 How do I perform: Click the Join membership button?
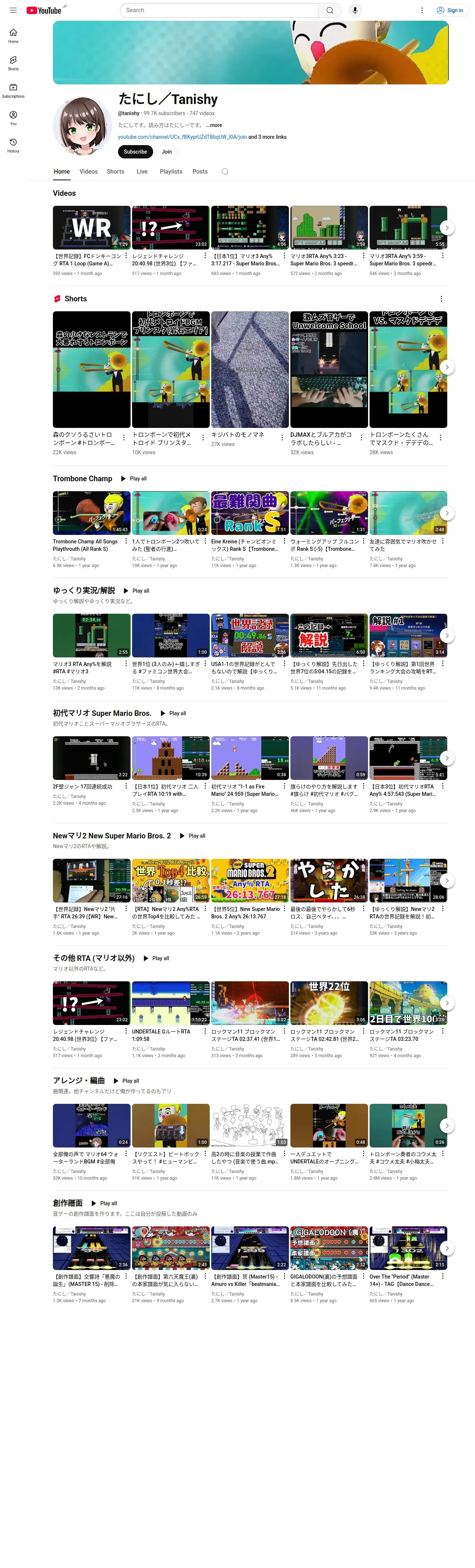166,151
